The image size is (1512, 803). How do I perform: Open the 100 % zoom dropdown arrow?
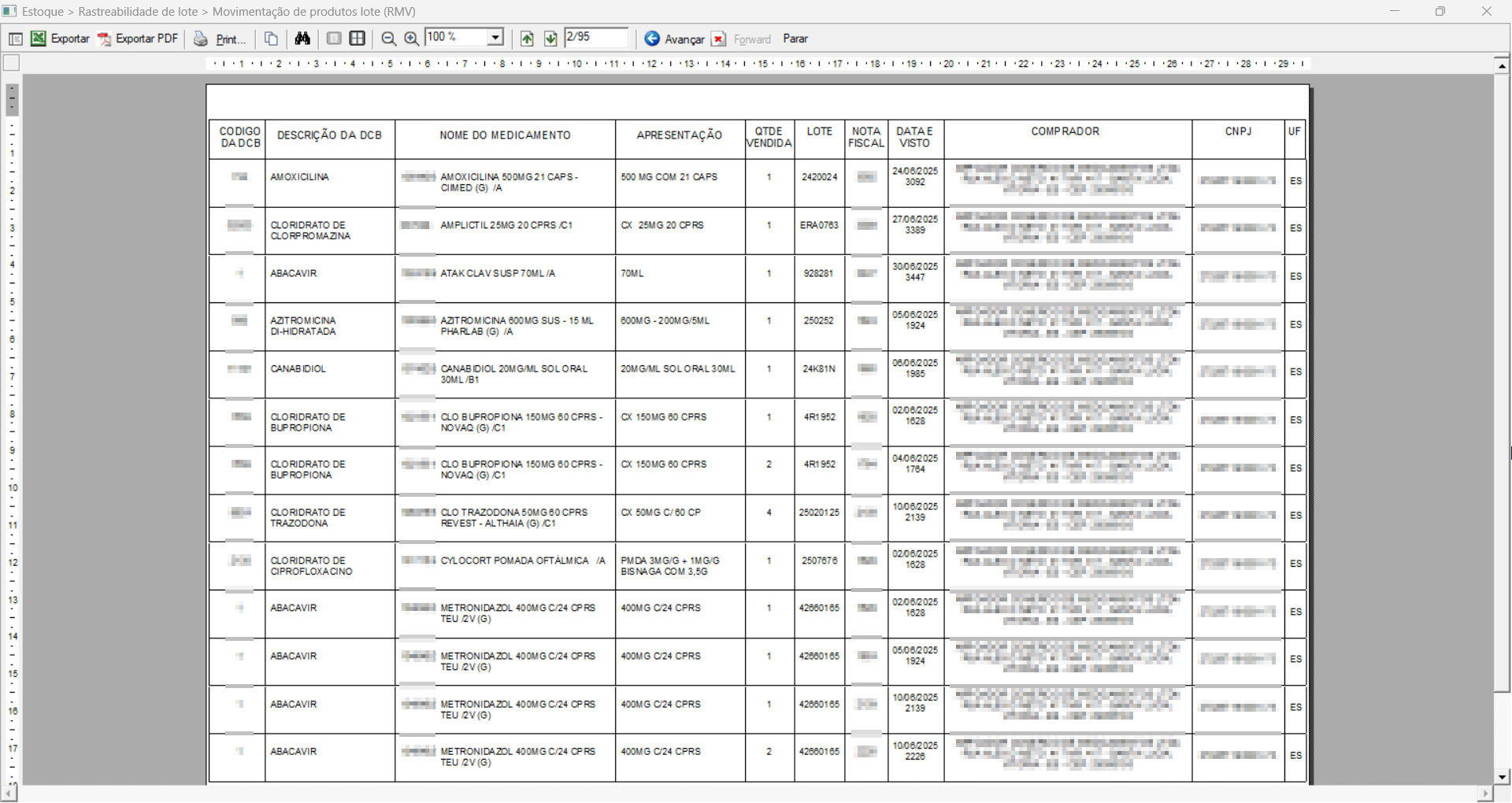[x=495, y=38]
